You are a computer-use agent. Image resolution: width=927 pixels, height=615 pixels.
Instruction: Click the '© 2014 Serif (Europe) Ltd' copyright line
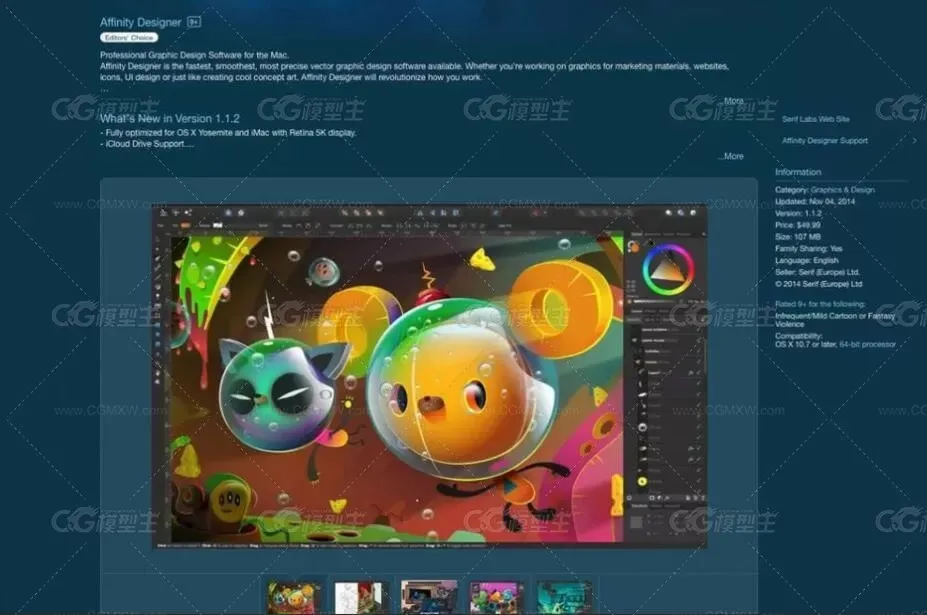pos(819,284)
